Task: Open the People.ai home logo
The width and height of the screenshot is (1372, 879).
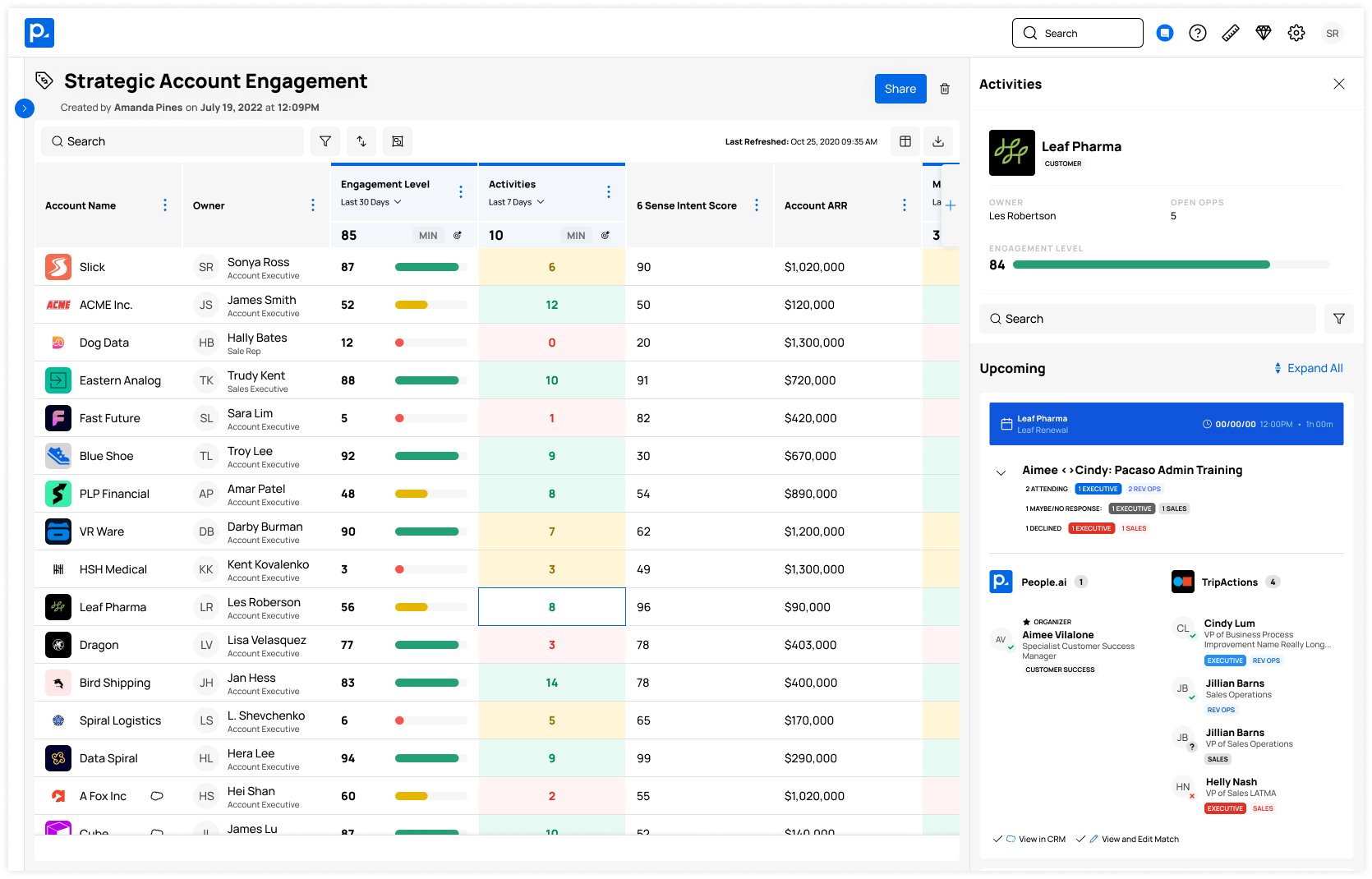Action: (x=39, y=33)
